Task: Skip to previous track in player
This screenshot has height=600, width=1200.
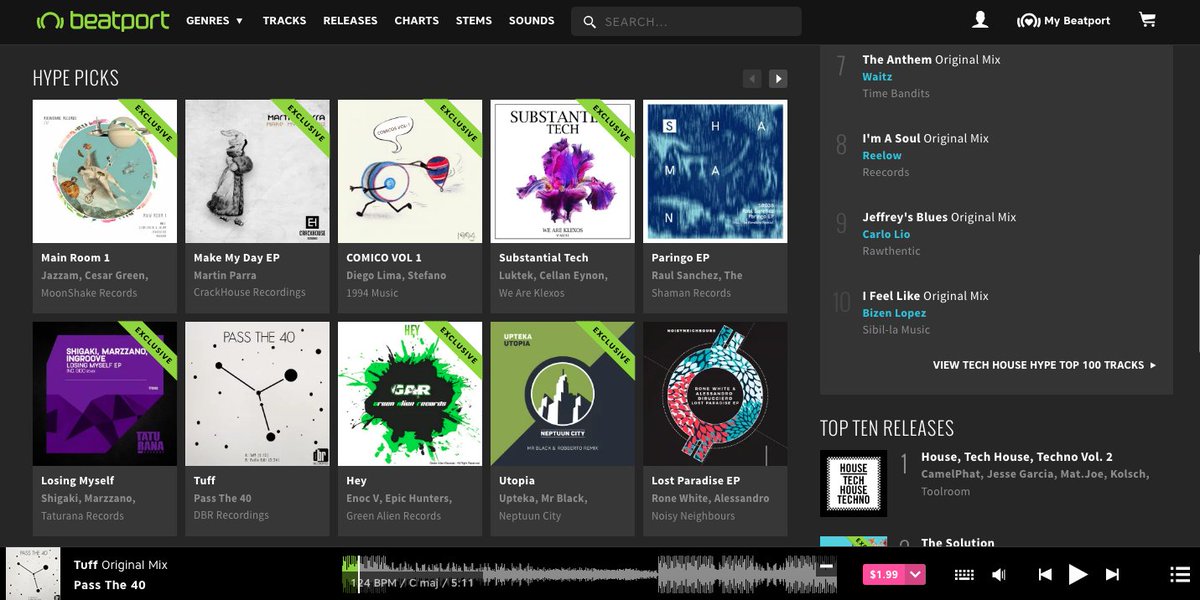Action: click(x=1045, y=574)
